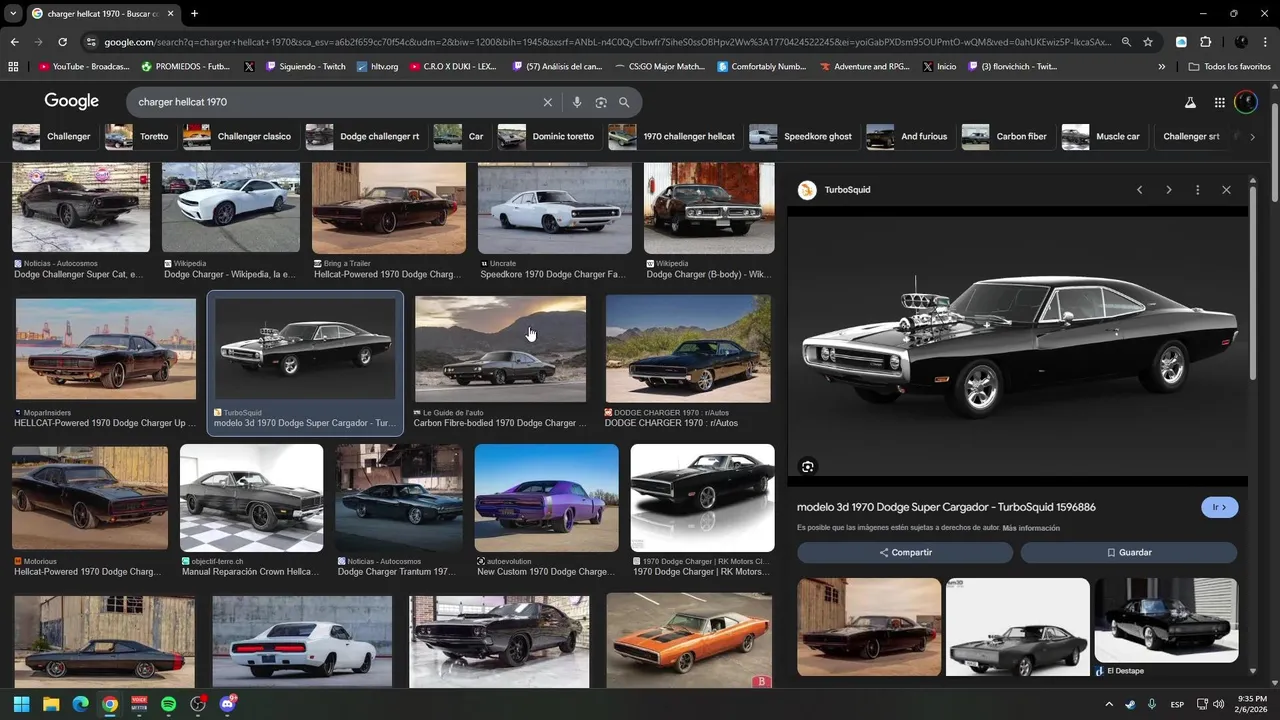This screenshot has width=1280, height=720.
Task: Open OBS Studio from the taskbar
Action: [198, 704]
